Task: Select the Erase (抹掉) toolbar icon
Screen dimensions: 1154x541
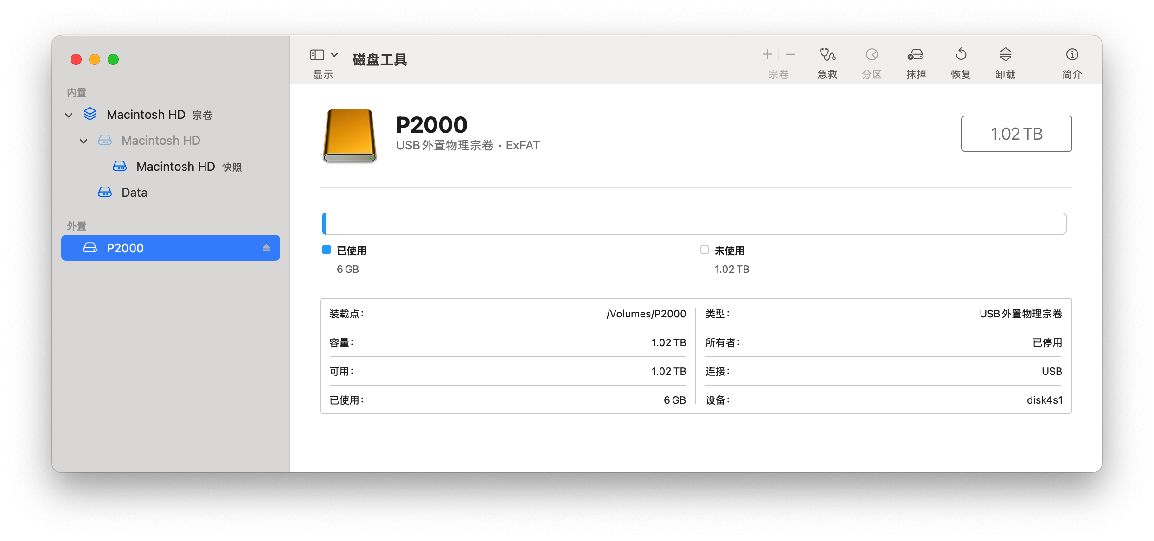Action: pyautogui.click(x=916, y=54)
